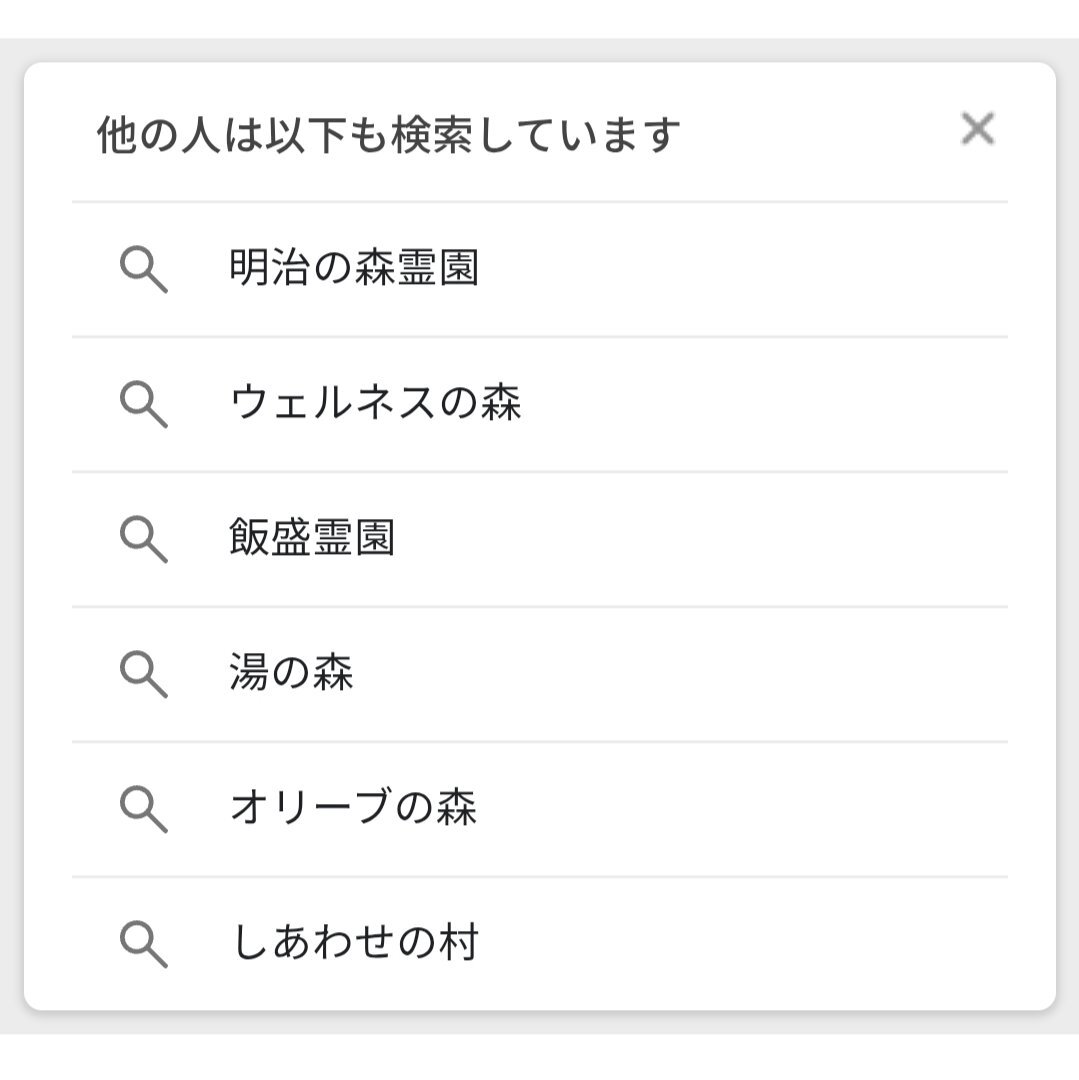Viewport: 1079px width, 1080px height.
Task: Select the しあわせの村 suggestion text
Action: [356, 942]
